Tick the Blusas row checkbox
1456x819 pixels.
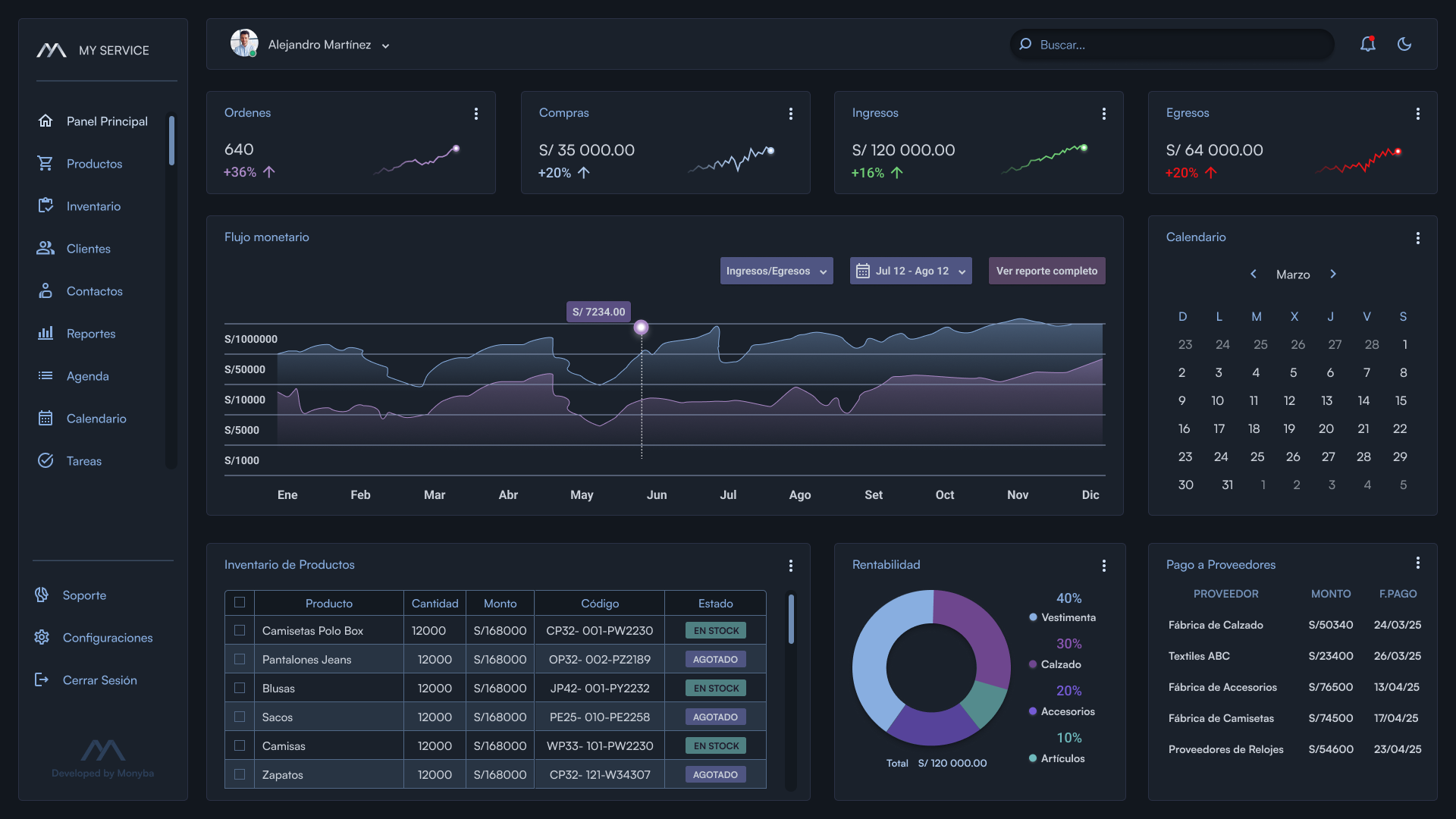(x=240, y=688)
